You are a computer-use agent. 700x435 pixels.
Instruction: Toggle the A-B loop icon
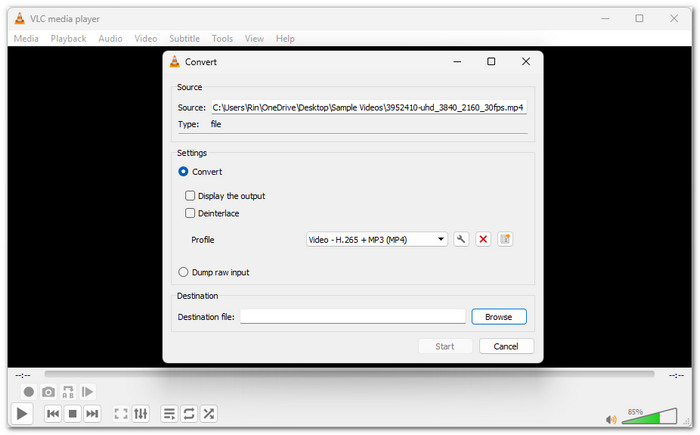pyautogui.click(x=68, y=392)
